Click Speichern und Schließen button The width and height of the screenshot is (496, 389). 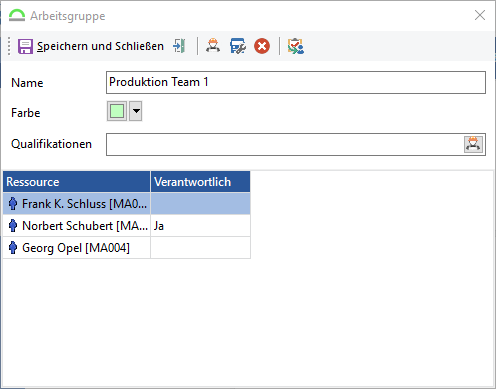click(x=91, y=46)
